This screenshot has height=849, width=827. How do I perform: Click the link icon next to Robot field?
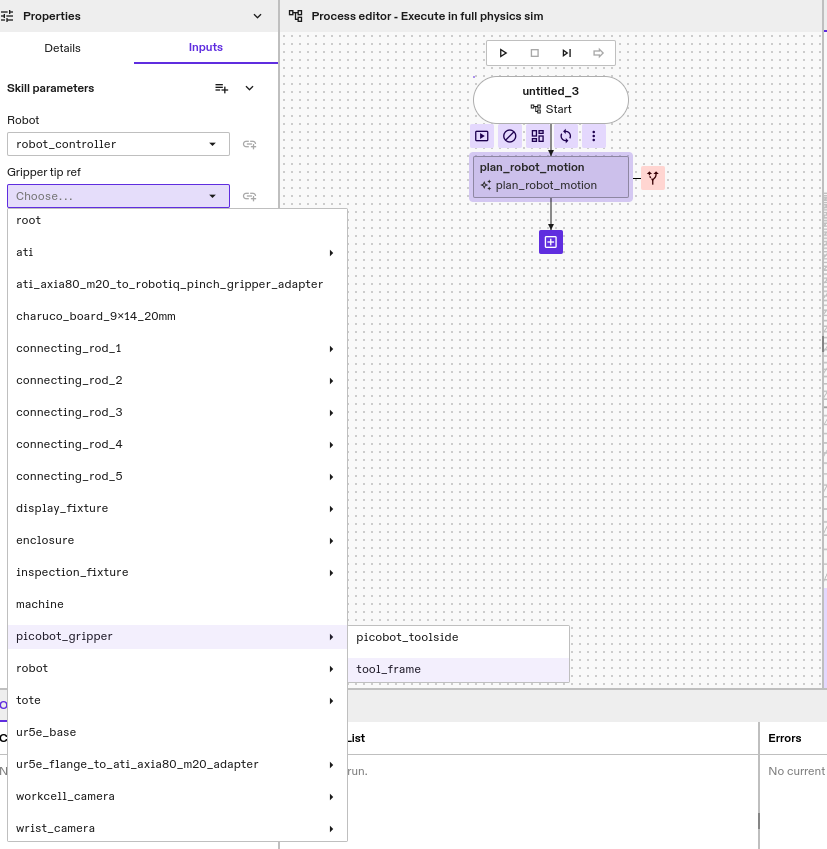[x=250, y=144]
